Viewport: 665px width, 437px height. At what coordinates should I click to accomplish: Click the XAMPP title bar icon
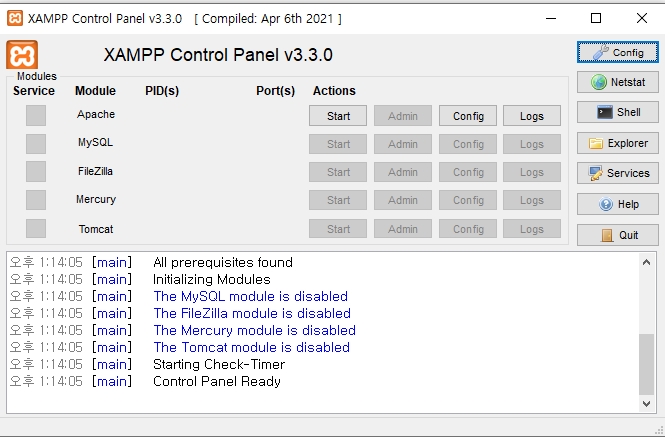coord(15,18)
